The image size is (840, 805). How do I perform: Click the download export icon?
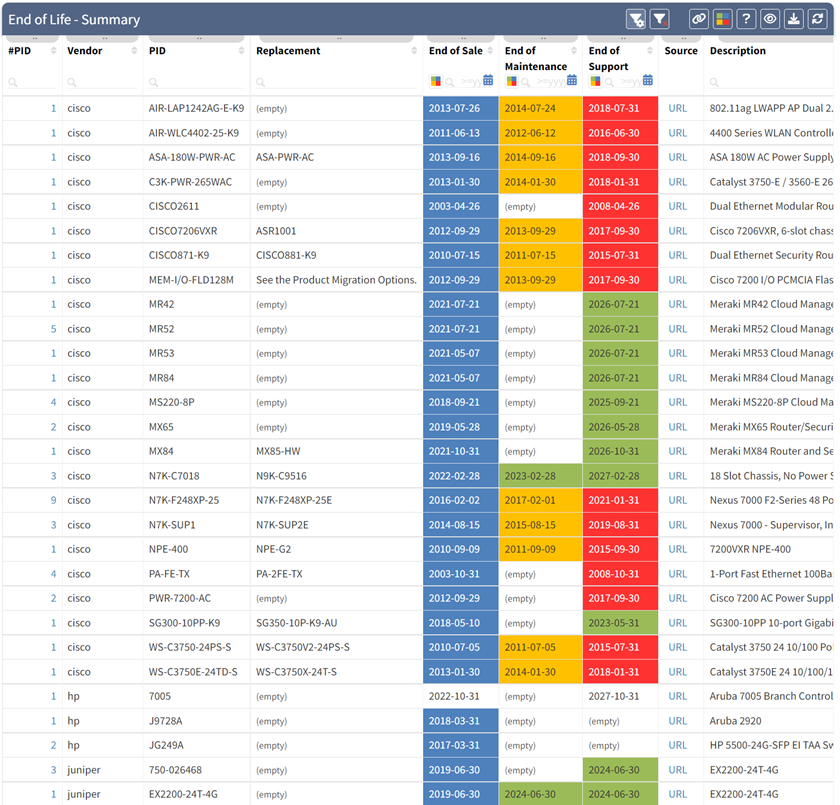tap(794, 20)
